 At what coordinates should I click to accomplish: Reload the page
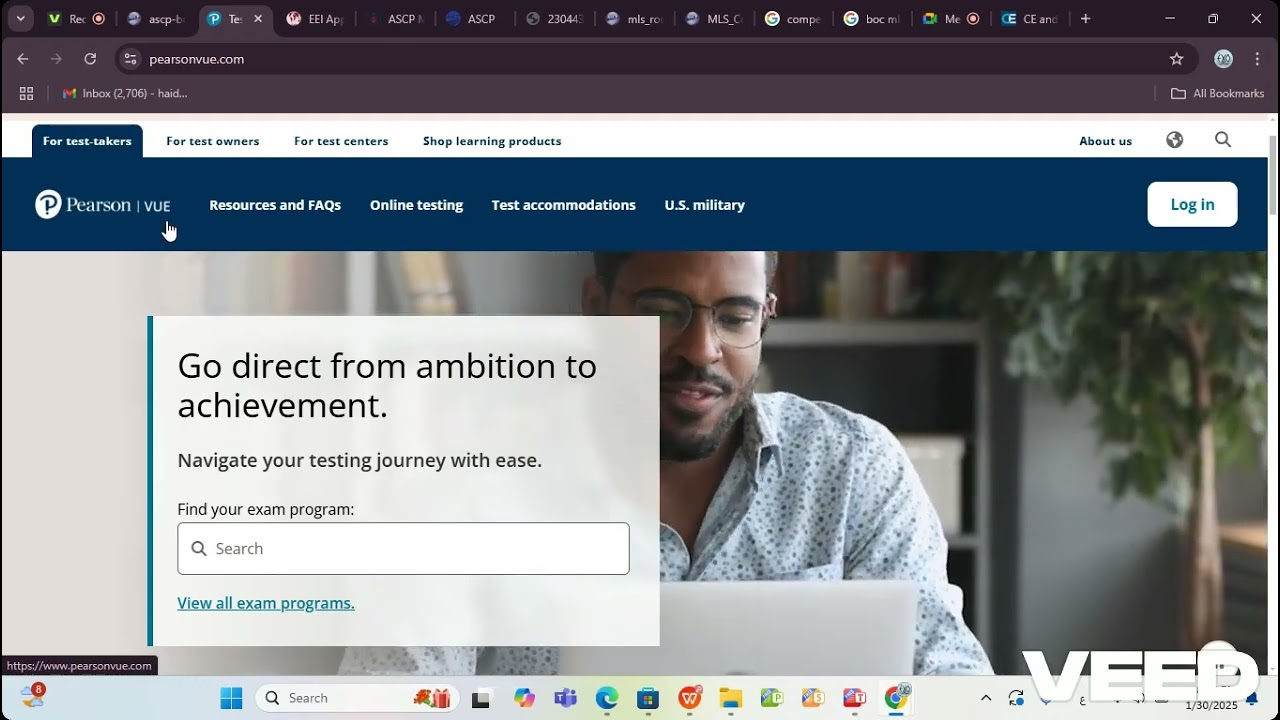(x=90, y=59)
